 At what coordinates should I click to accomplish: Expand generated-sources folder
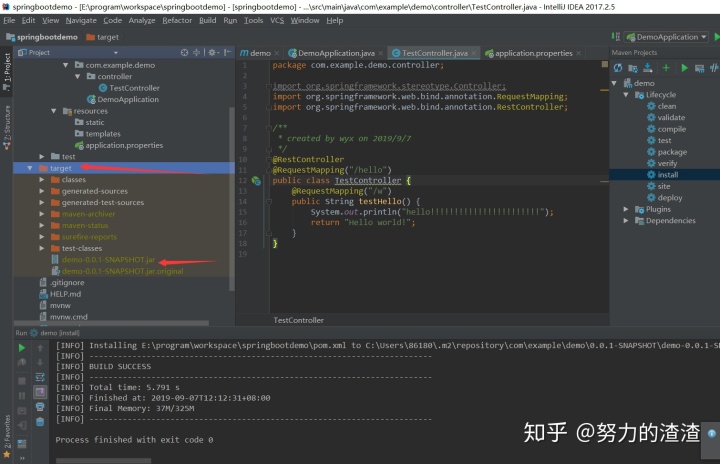(x=42, y=191)
